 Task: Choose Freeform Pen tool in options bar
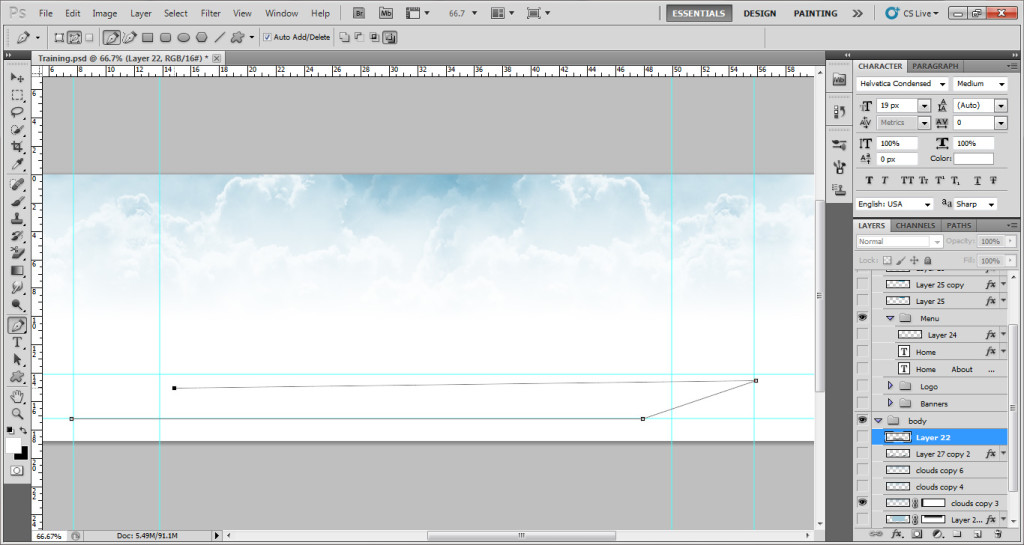[x=129, y=38]
